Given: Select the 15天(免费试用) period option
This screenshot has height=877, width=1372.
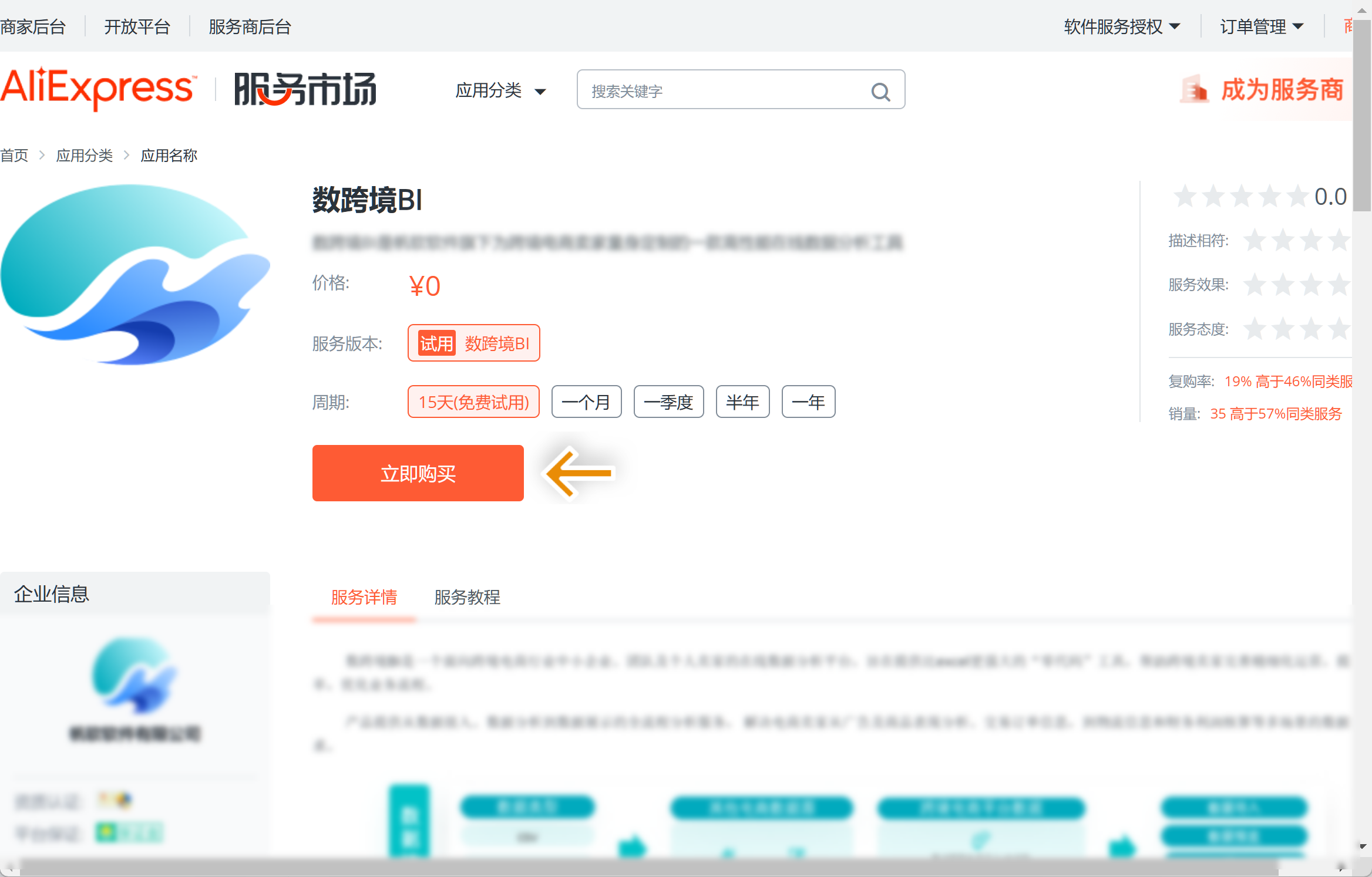Looking at the screenshot, I should pyautogui.click(x=473, y=402).
